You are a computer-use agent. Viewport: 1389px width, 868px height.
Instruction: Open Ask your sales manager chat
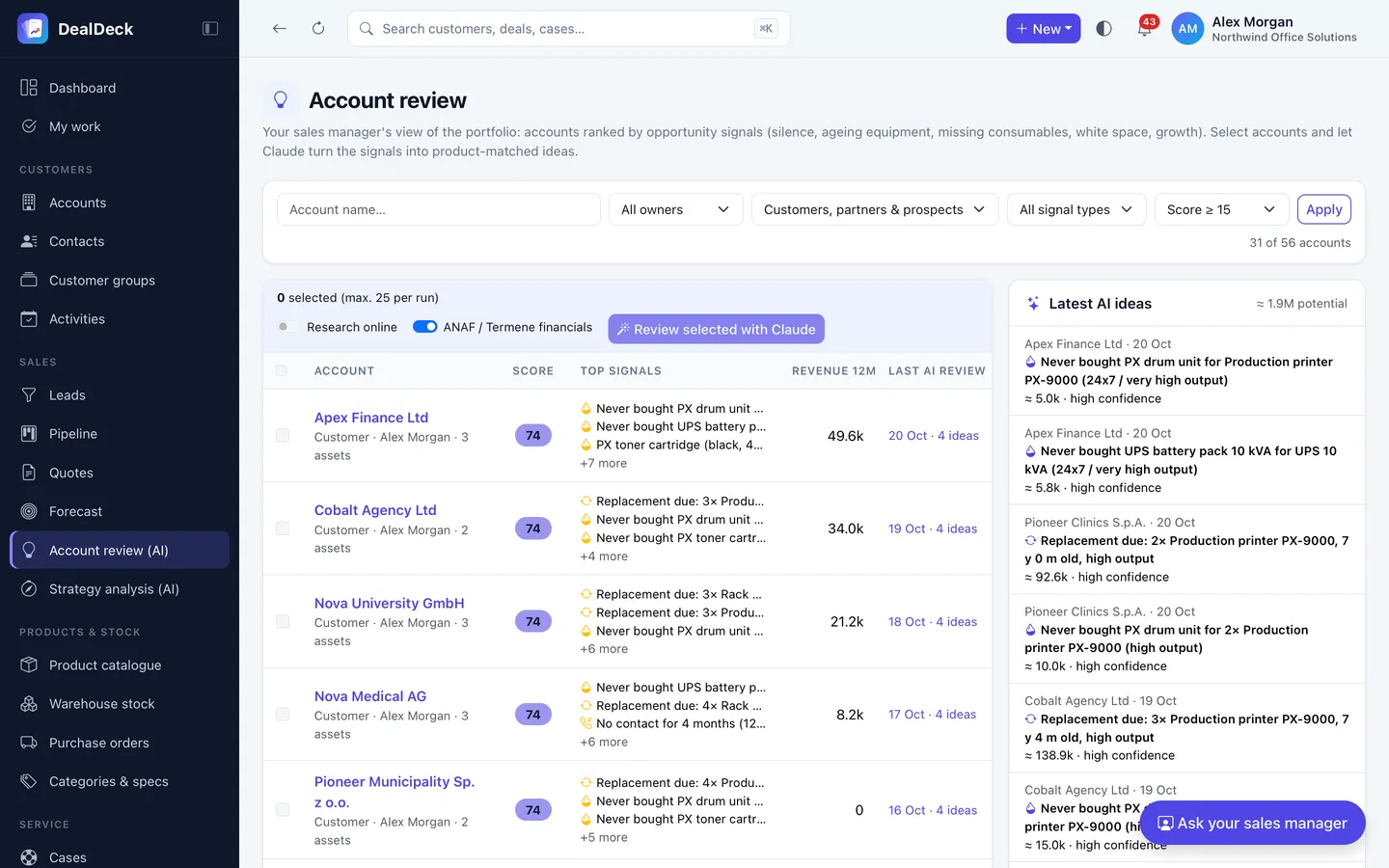1252,823
